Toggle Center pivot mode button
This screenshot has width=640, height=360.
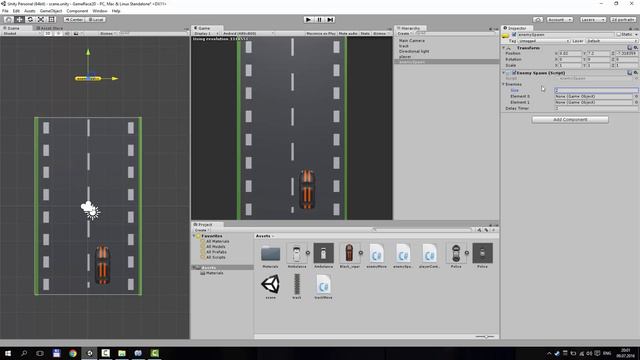pyautogui.click(x=74, y=20)
